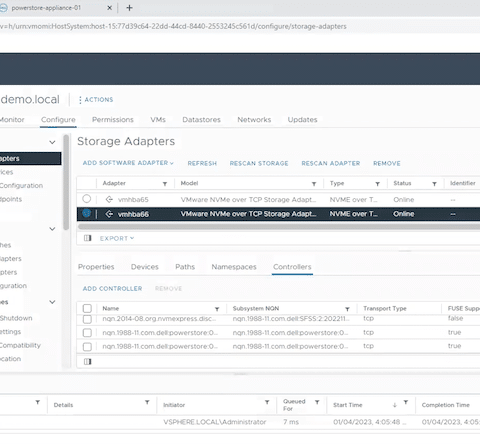The width and height of the screenshot is (480, 444).
Task: Click the browser address bar URL
Action: [x=173, y=26]
